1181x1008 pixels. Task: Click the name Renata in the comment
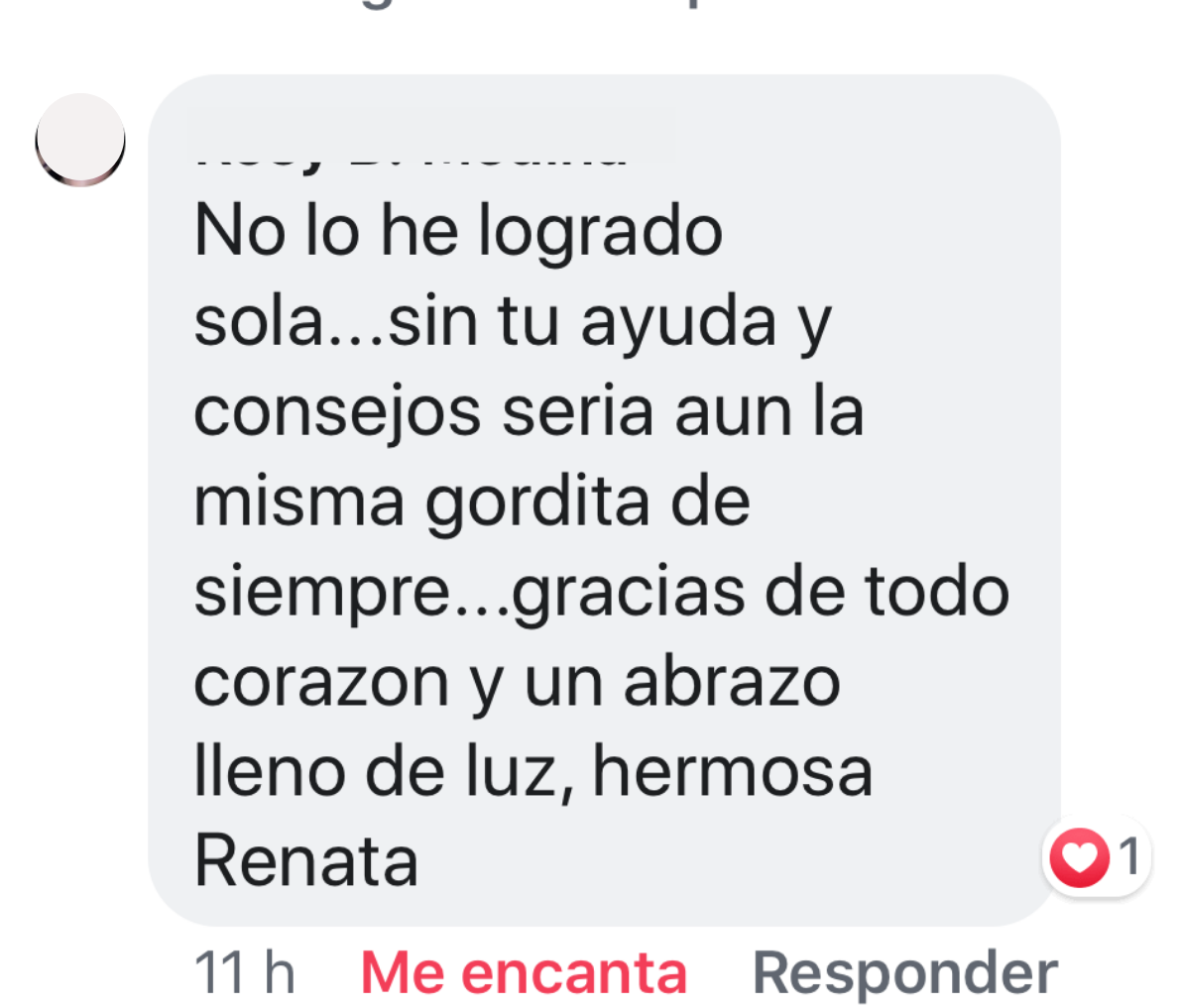pos(305,861)
